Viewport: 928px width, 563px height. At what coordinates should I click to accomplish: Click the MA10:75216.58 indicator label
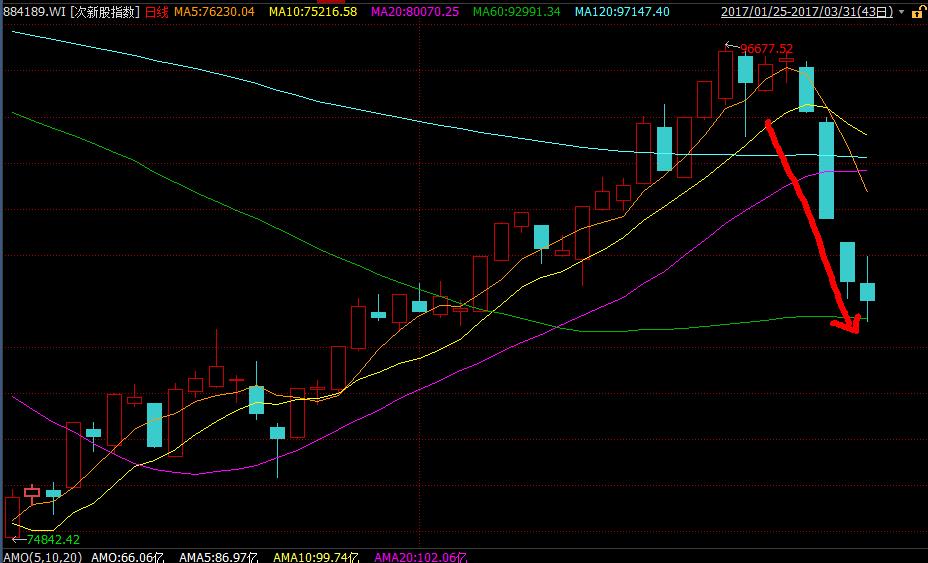313,11
